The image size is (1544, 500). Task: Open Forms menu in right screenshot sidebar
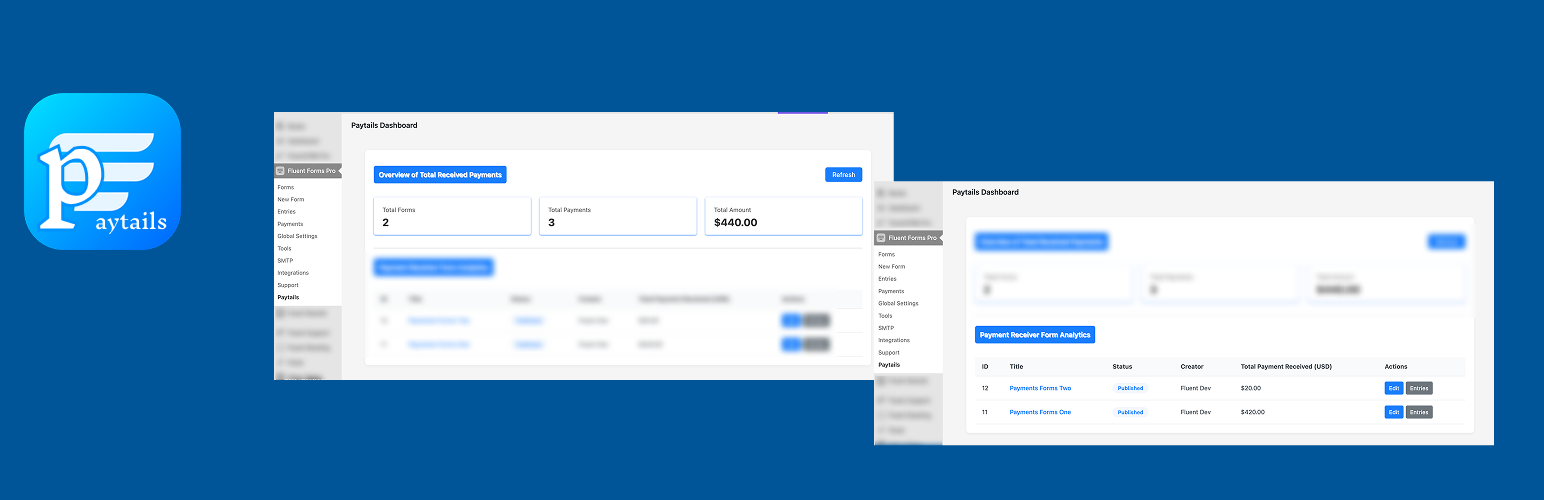pos(887,254)
